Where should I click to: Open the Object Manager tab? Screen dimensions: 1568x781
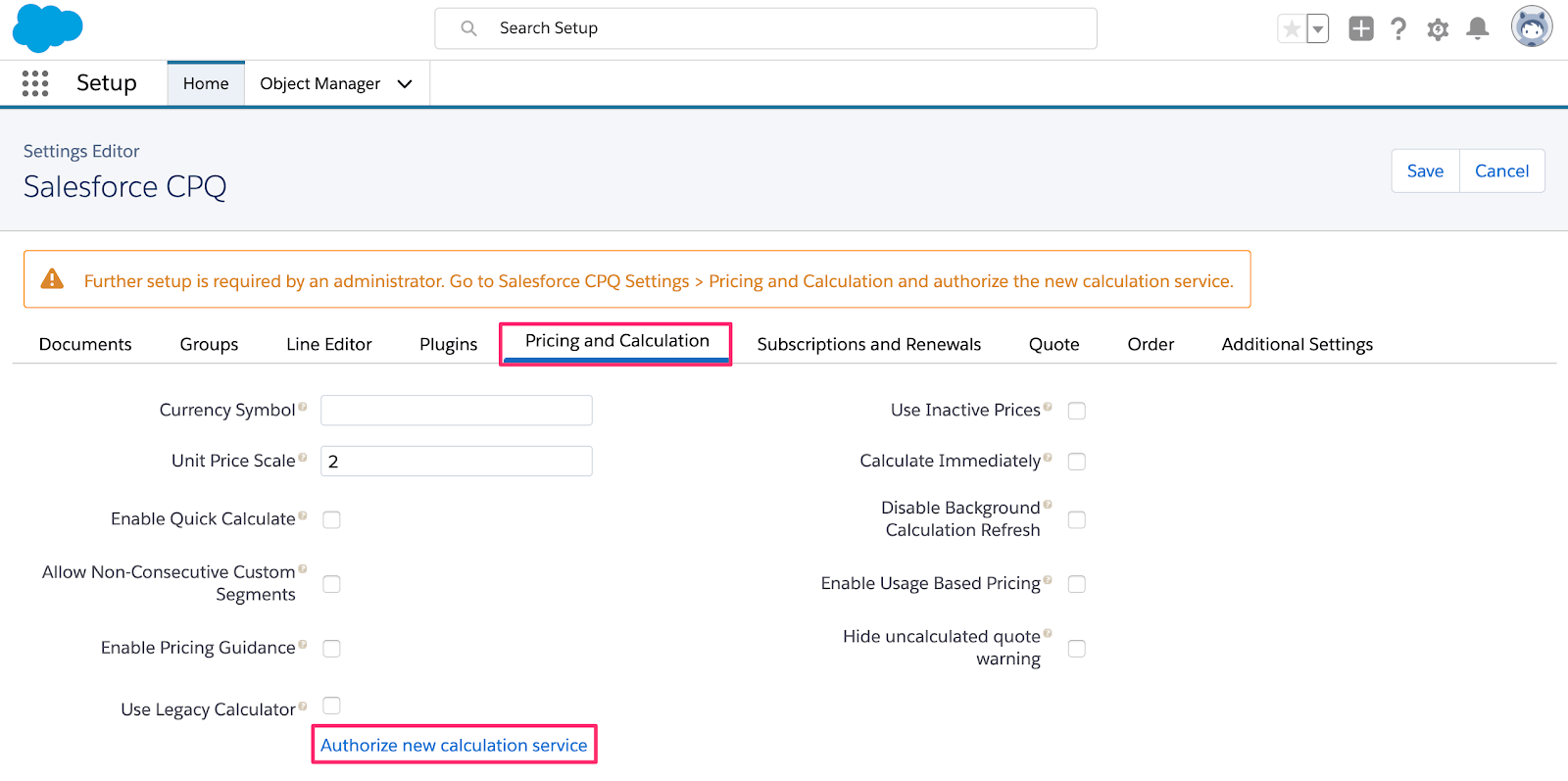pyautogui.click(x=319, y=84)
